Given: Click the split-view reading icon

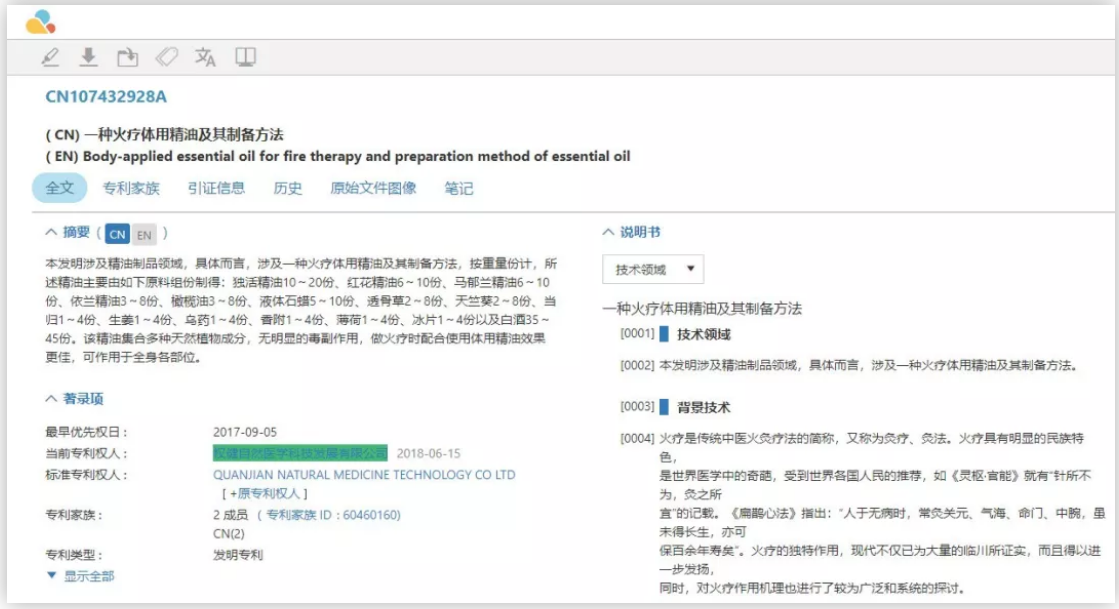Looking at the screenshot, I should pyautogui.click(x=245, y=58).
